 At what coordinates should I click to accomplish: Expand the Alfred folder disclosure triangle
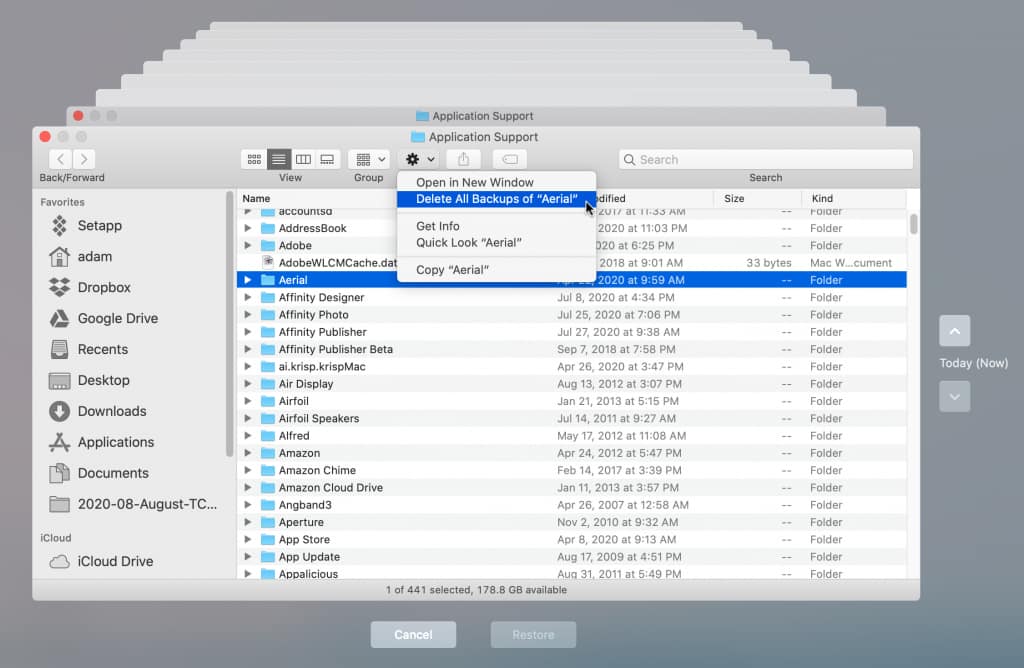point(248,436)
